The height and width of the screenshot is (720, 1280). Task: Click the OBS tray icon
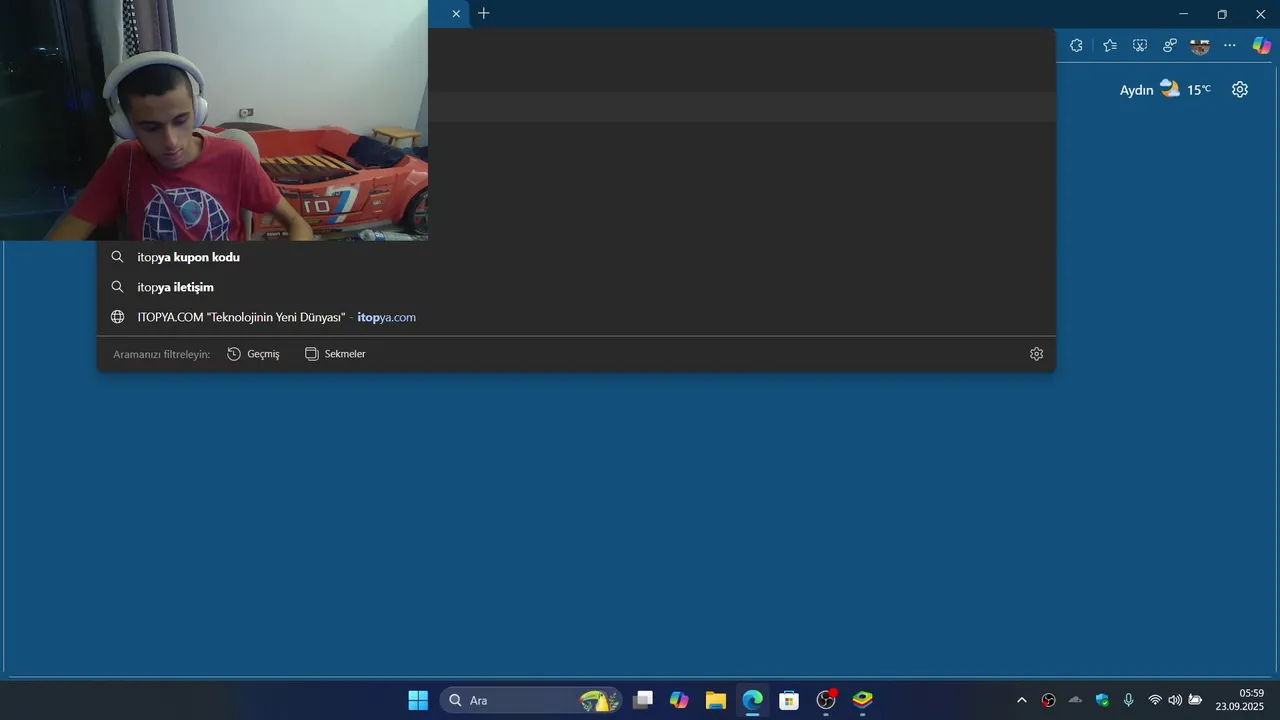[1048, 700]
